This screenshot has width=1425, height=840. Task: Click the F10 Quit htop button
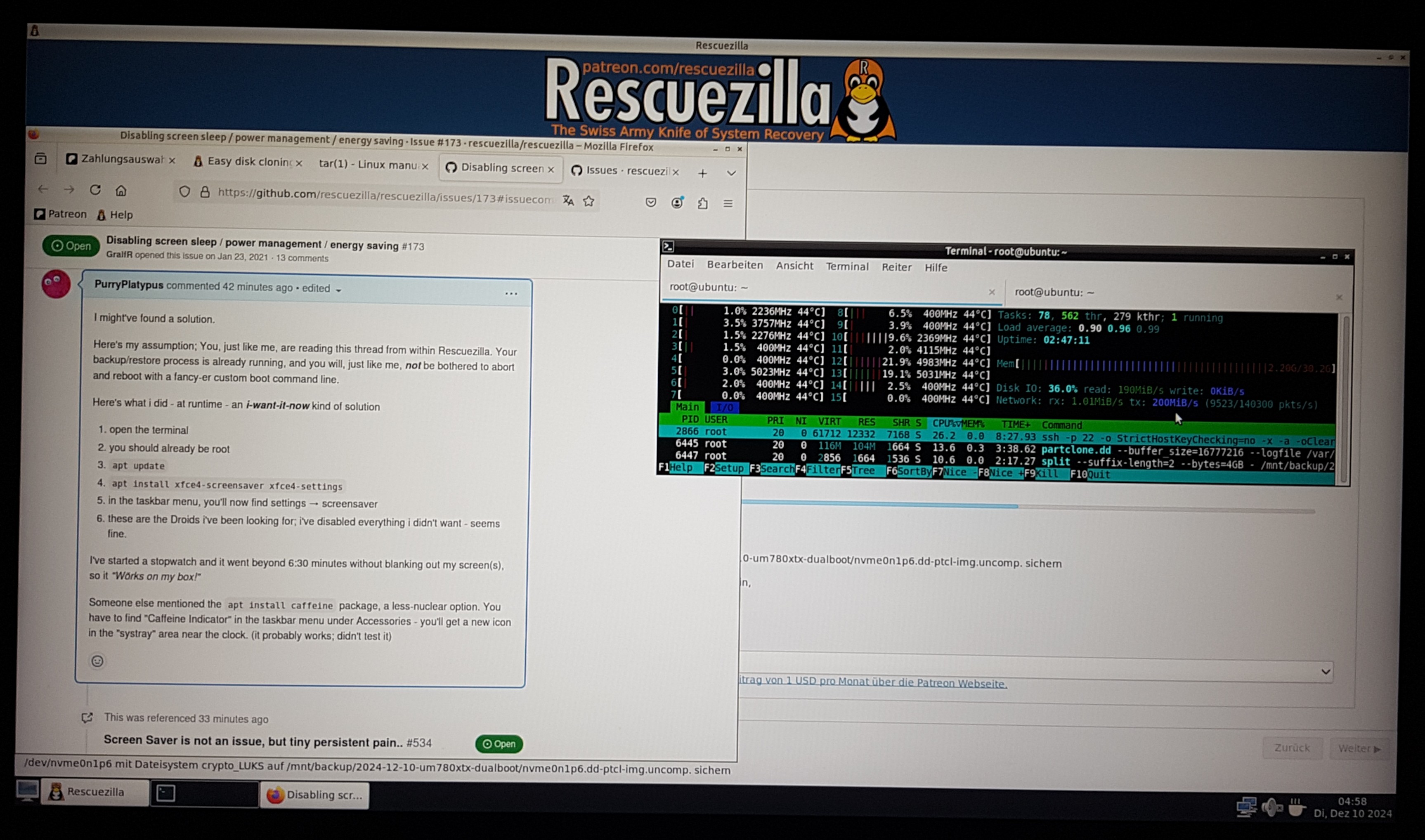click(x=1090, y=475)
